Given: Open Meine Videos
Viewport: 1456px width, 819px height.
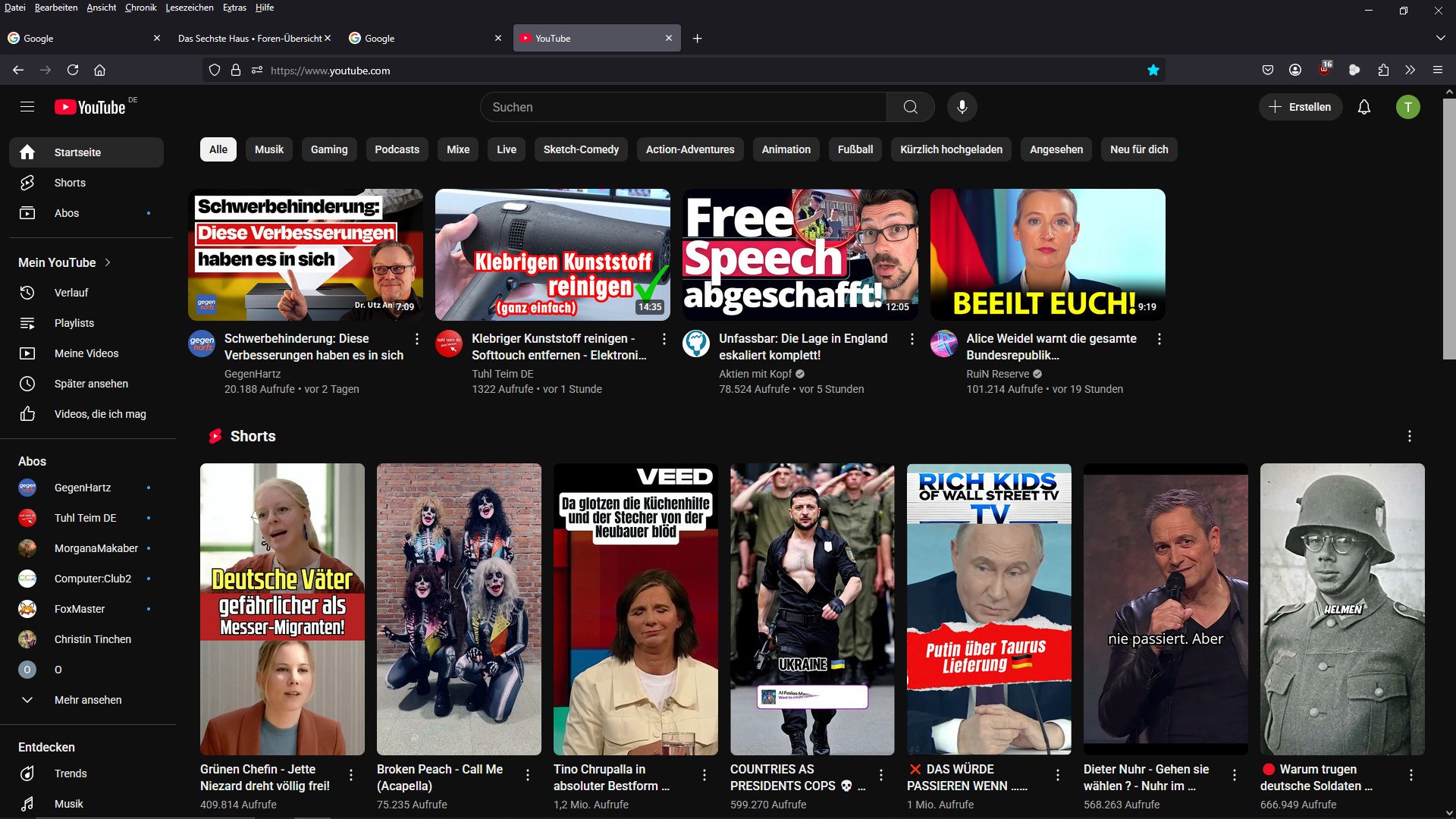Looking at the screenshot, I should [x=86, y=353].
